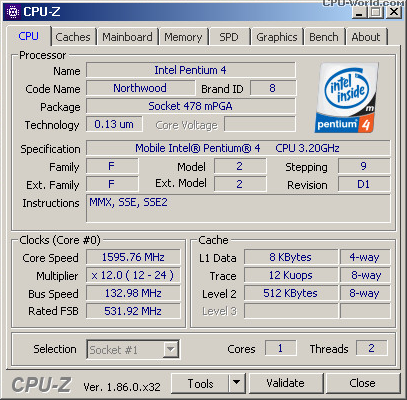Click the Instructions field showing MMX, SSE
The width and height of the screenshot is (407, 400).
(x=238, y=209)
